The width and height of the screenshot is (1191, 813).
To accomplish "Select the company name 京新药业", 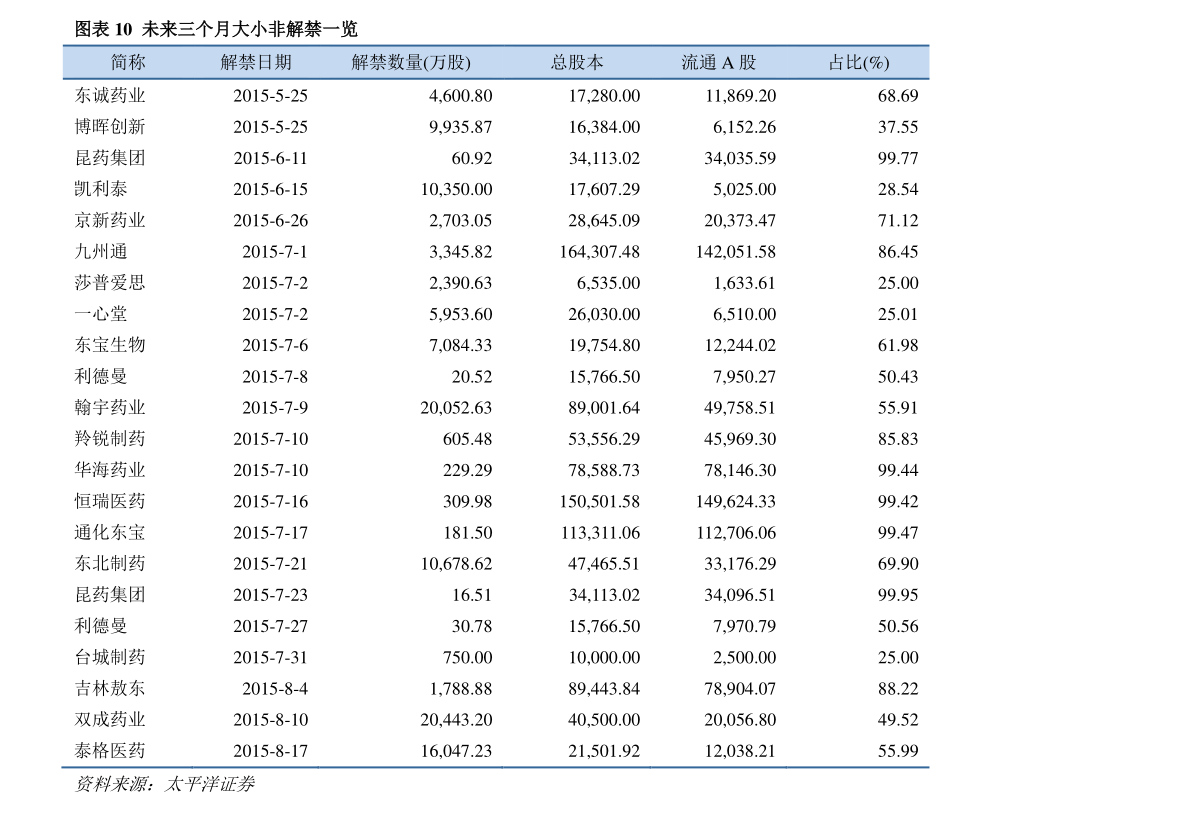I will pos(110,220).
